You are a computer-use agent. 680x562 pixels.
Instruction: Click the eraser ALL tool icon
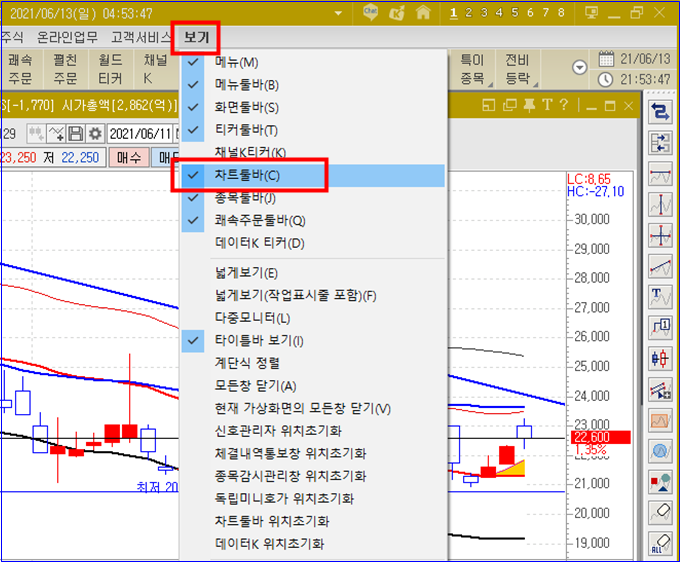coord(660,544)
